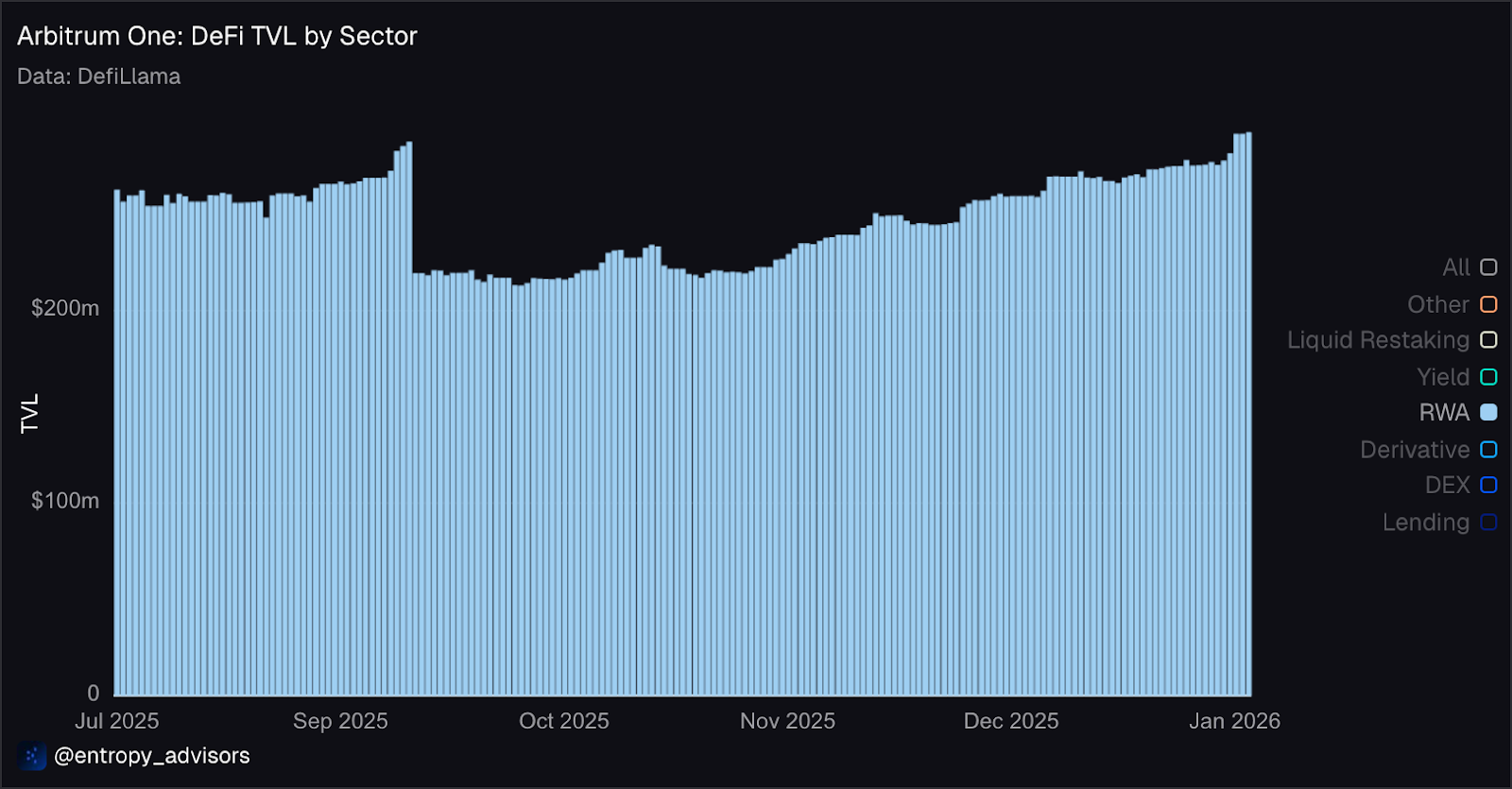The image size is (1512, 789).
Task: Toggle Liquid Restaking legend box
Action: pos(1488,340)
